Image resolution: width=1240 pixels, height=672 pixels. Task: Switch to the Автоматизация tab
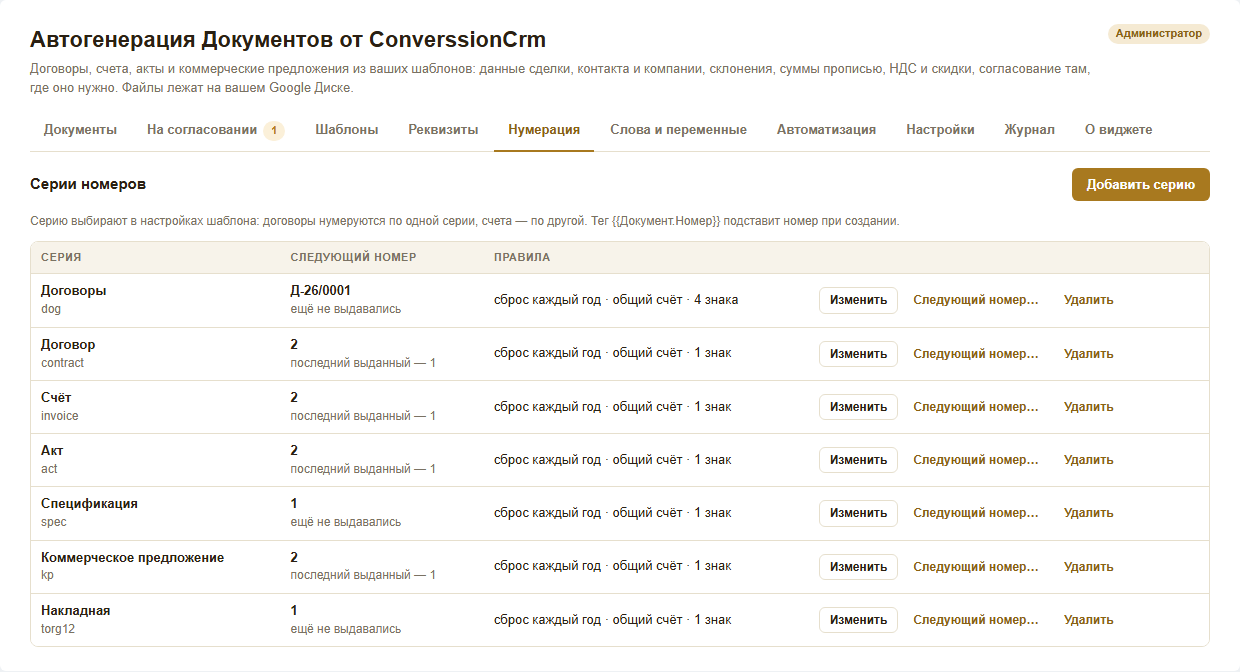click(x=826, y=130)
